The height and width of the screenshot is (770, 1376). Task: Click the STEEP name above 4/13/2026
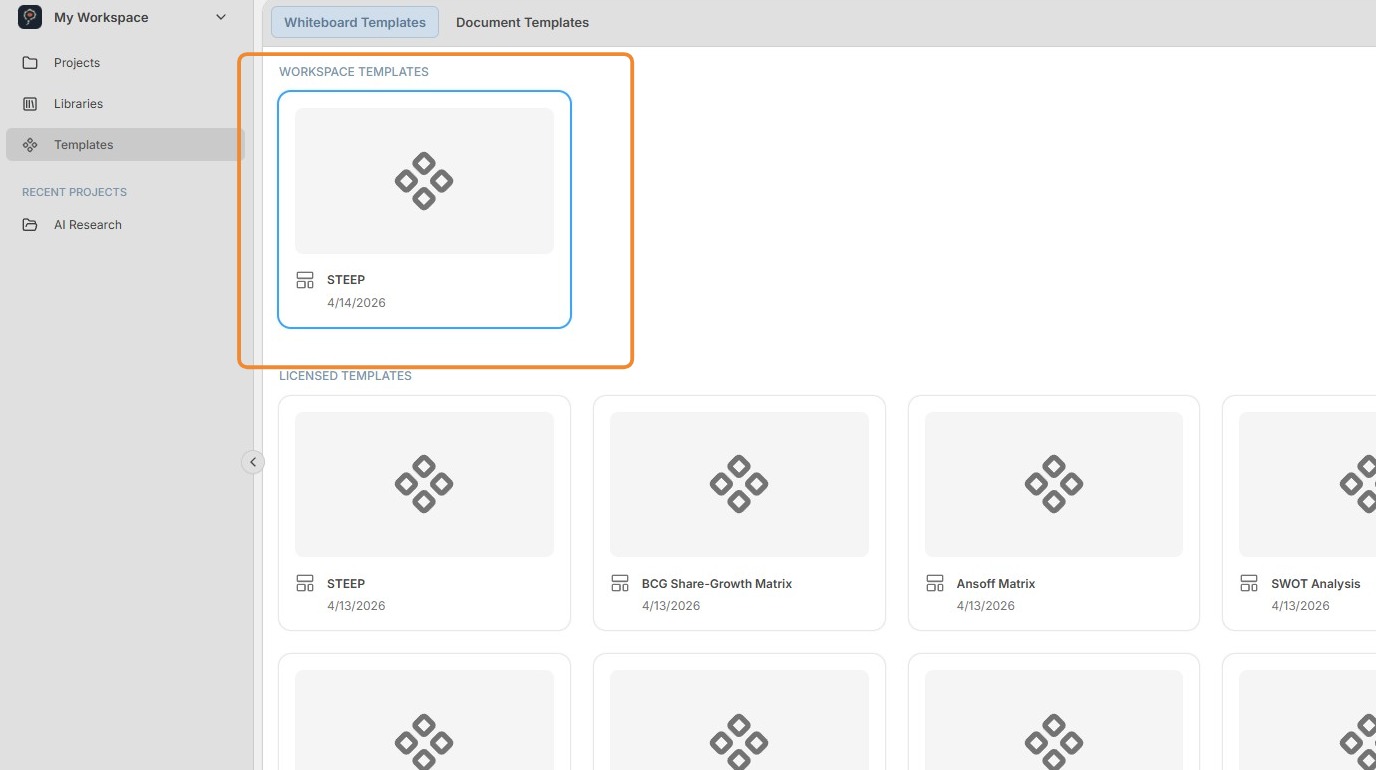point(346,584)
